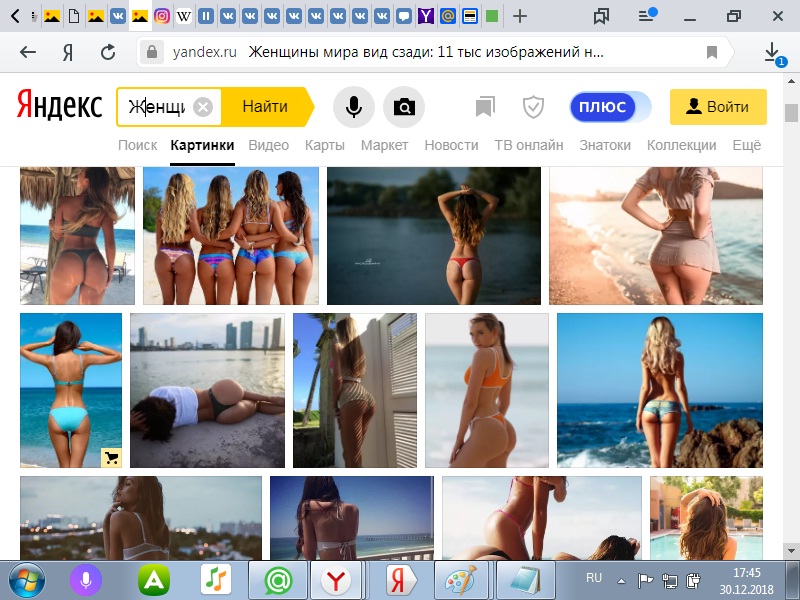
Task: Switch to the Wikipedia tab
Action: 184,16
